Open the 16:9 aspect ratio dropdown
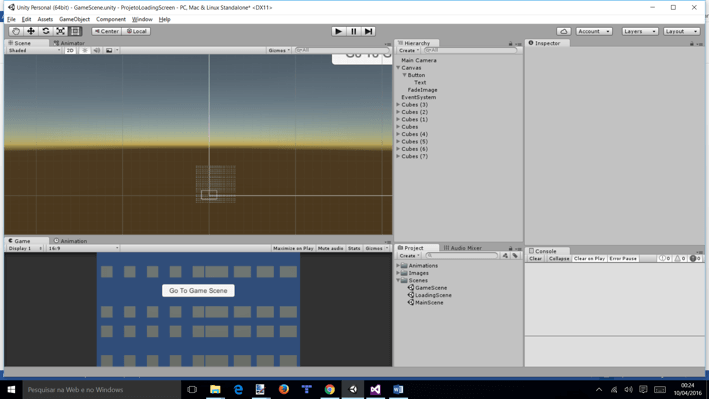 (83, 248)
